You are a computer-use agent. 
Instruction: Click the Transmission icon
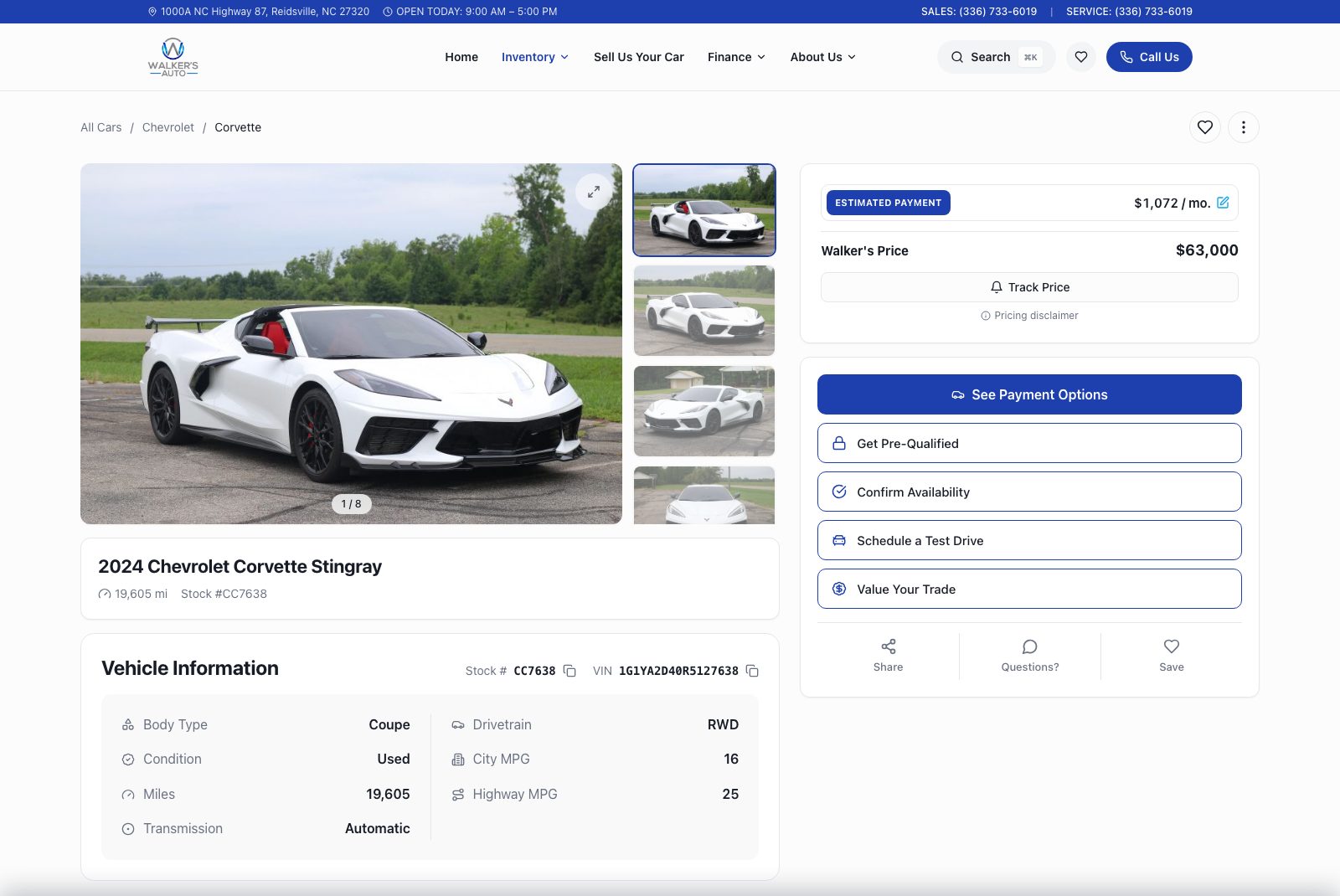pyautogui.click(x=128, y=829)
